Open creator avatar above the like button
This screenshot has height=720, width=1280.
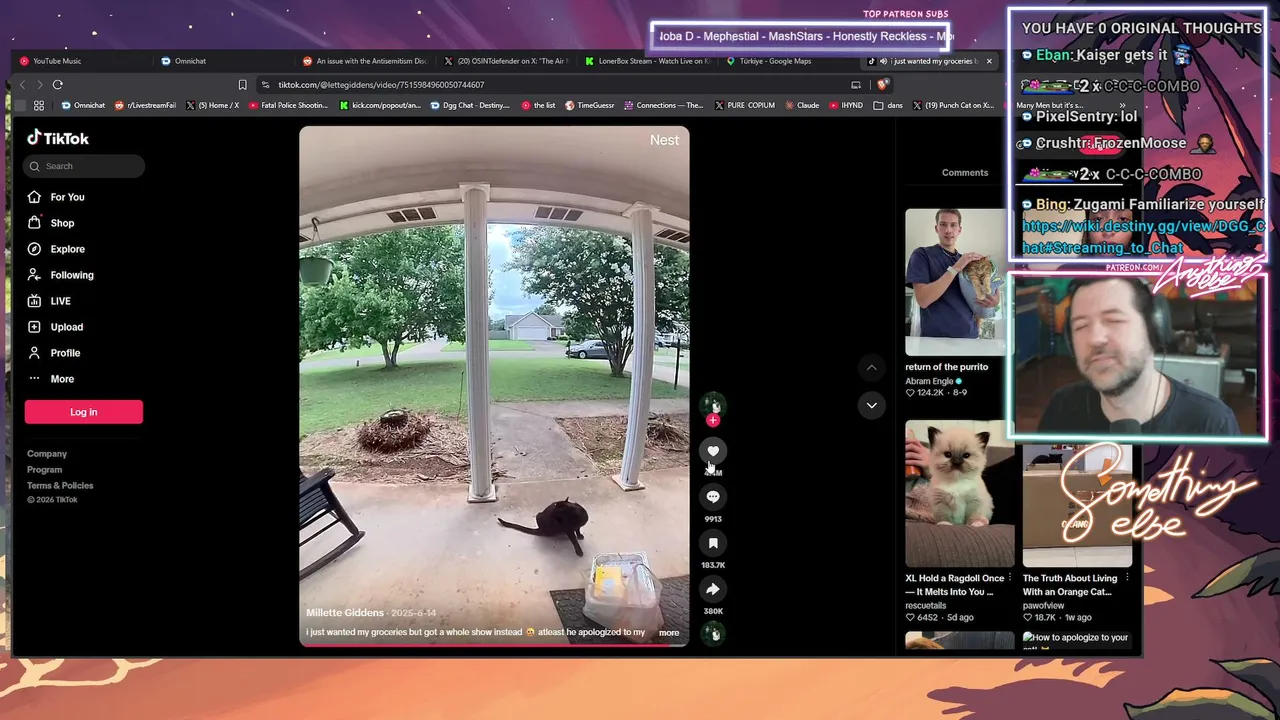713,404
